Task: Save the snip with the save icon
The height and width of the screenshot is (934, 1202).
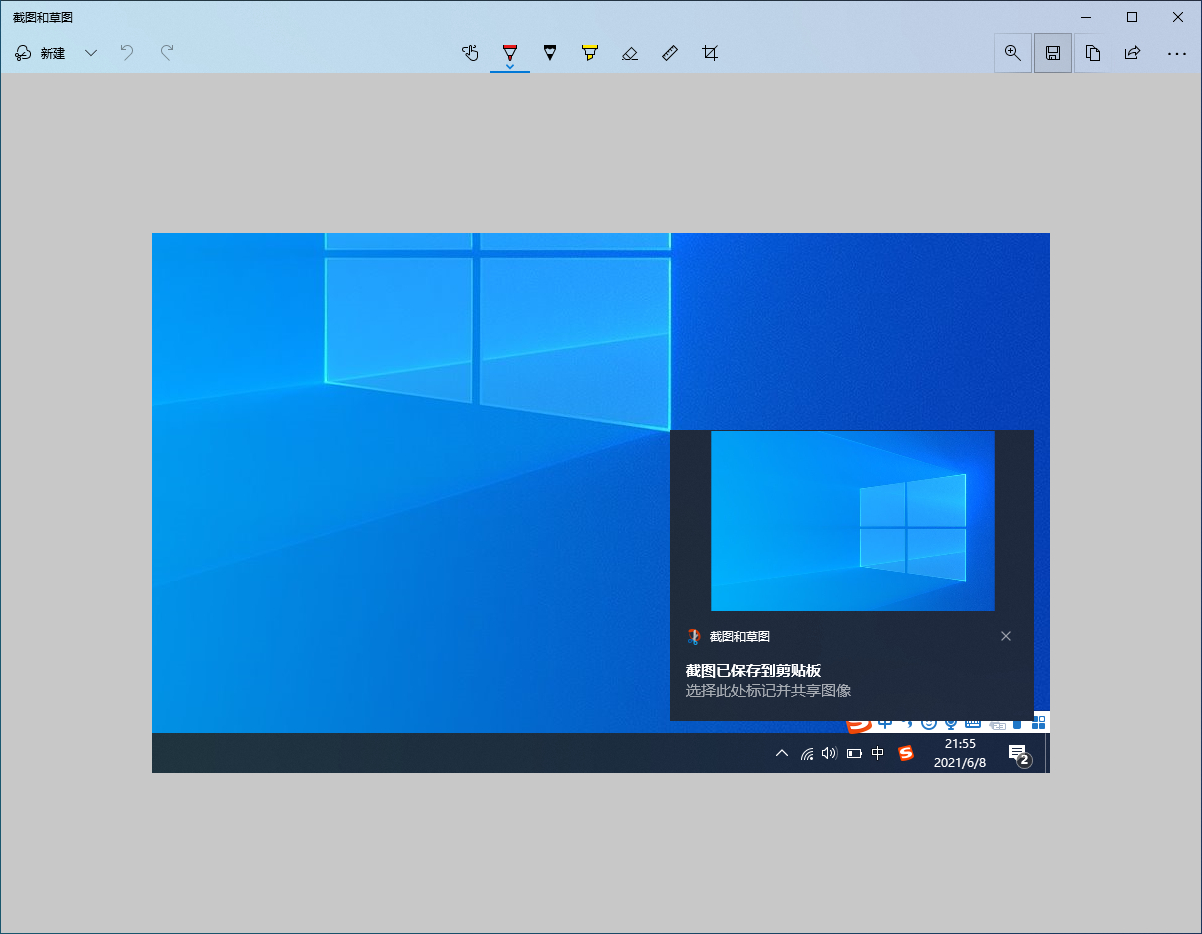Action: (x=1052, y=53)
